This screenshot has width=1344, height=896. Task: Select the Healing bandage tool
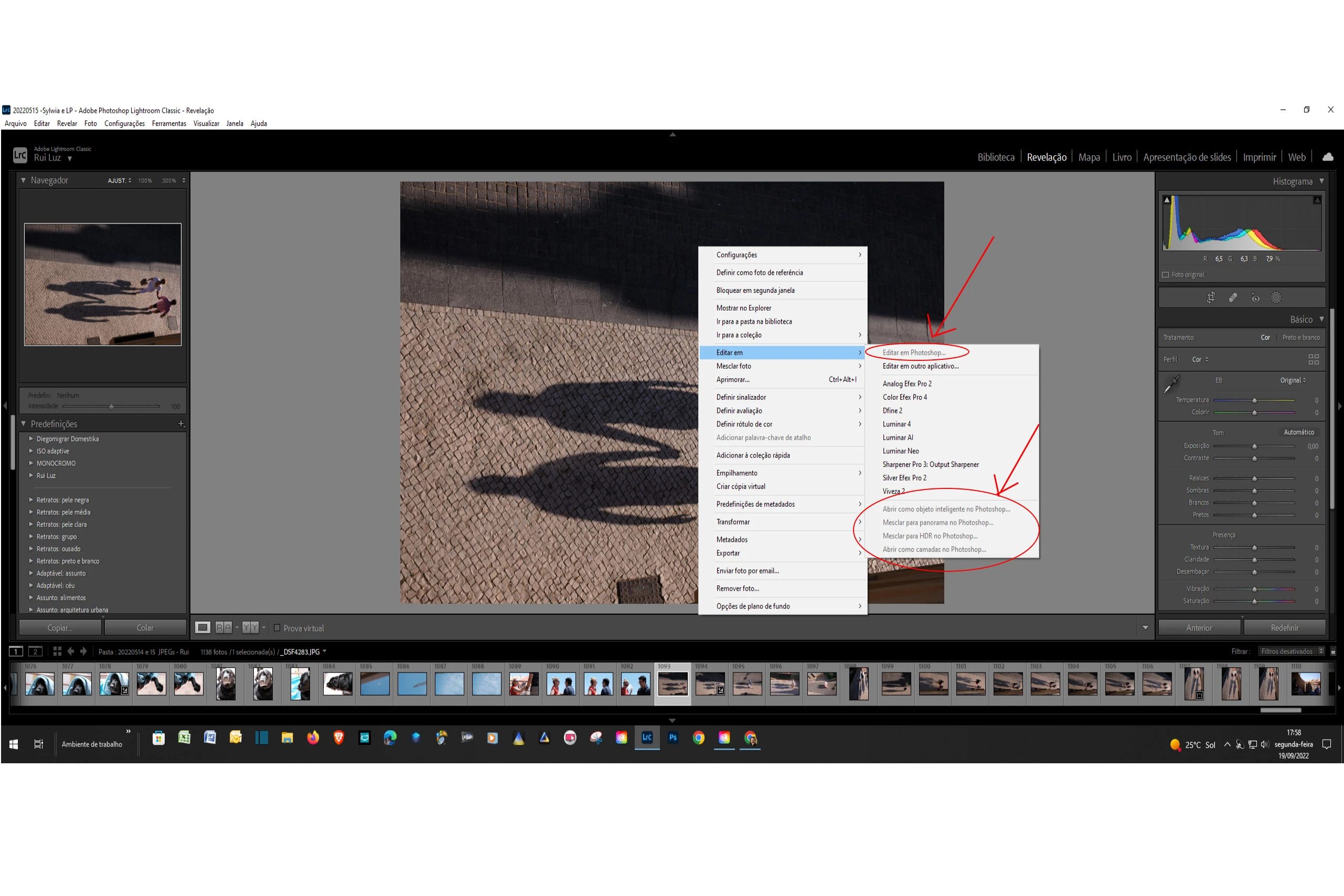1233,298
